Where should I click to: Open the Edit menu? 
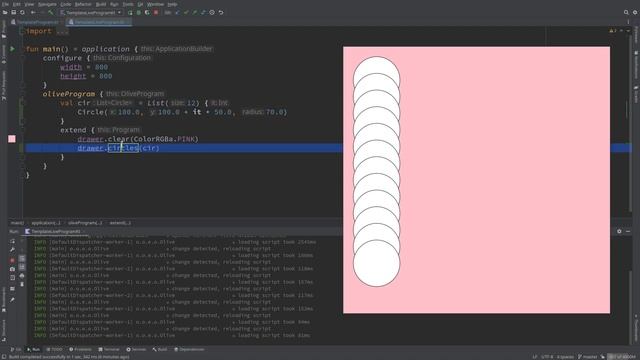[x=16, y=4]
